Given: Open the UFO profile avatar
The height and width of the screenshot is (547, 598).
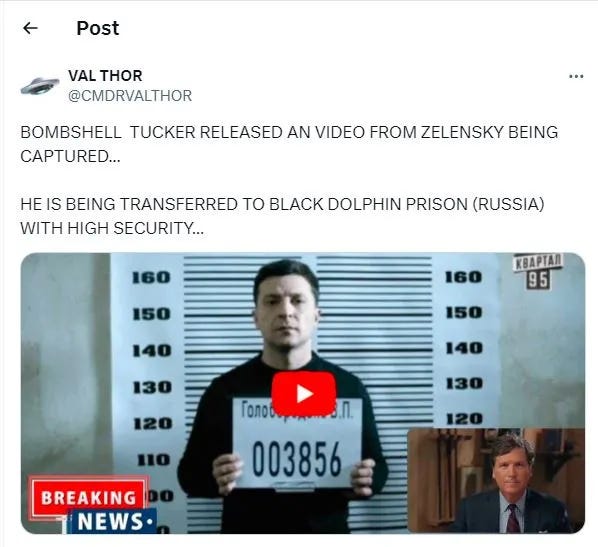Looking at the screenshot, I should tap(39, 85).
